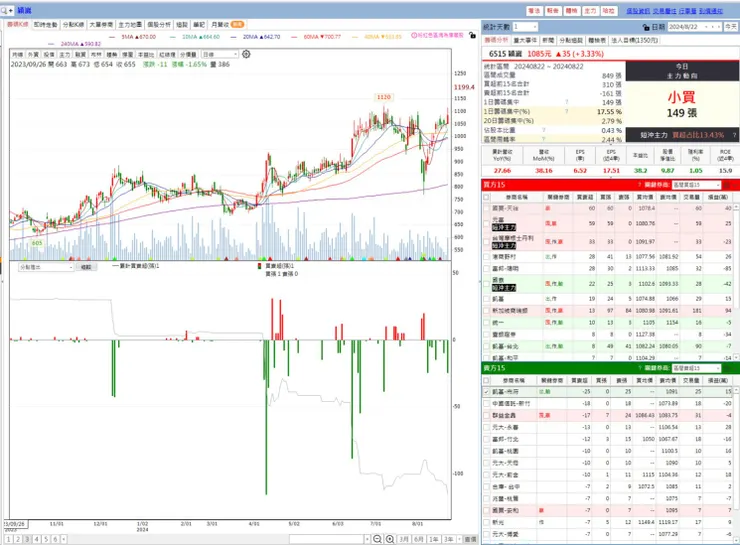Click the 買方15 table vertical scrollbar

[x=736, y=282]
